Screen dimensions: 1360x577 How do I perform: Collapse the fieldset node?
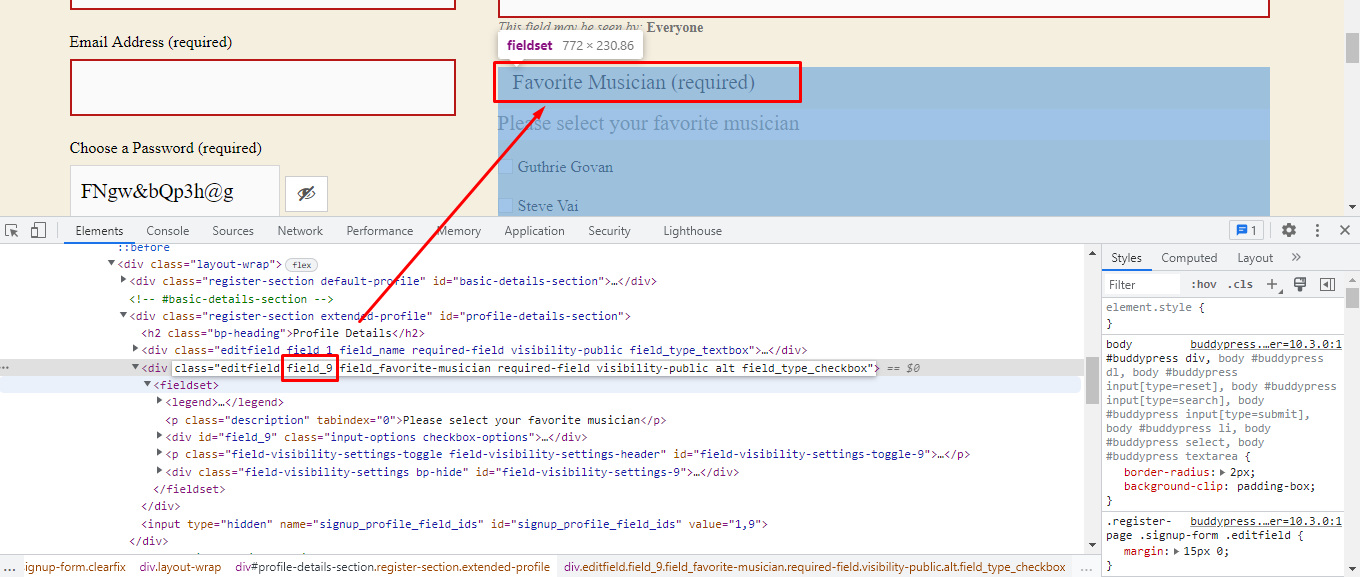pyautogui.click(x=148, y=385)
